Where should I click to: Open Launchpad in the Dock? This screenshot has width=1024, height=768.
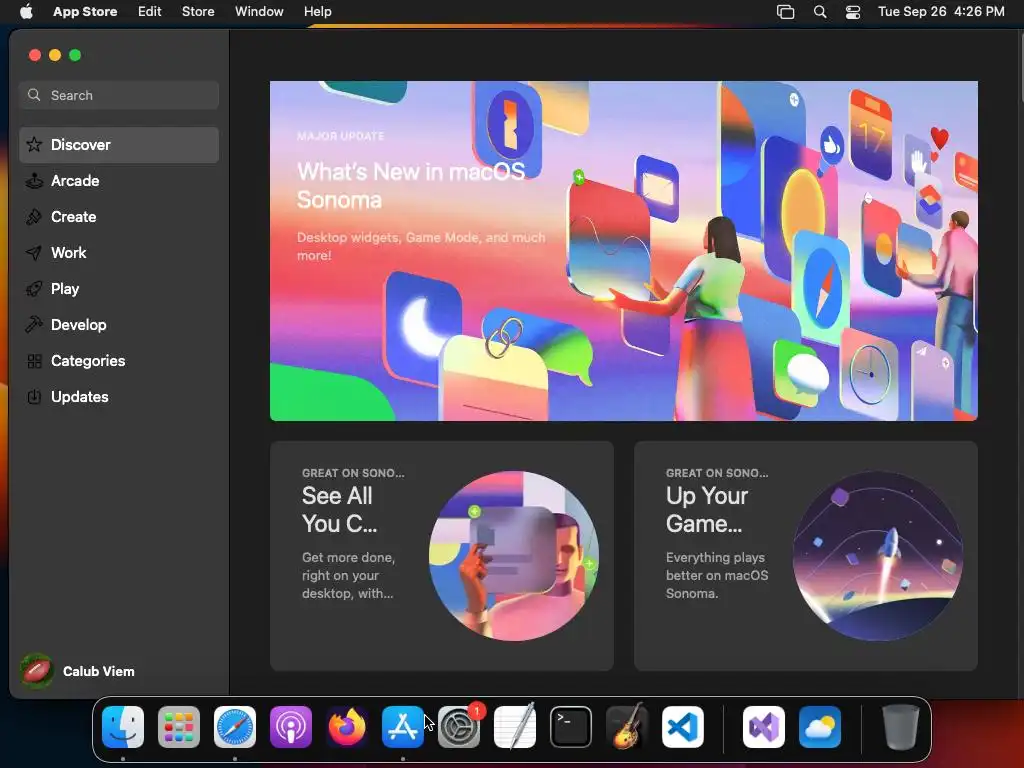click(x=179, y=727)
